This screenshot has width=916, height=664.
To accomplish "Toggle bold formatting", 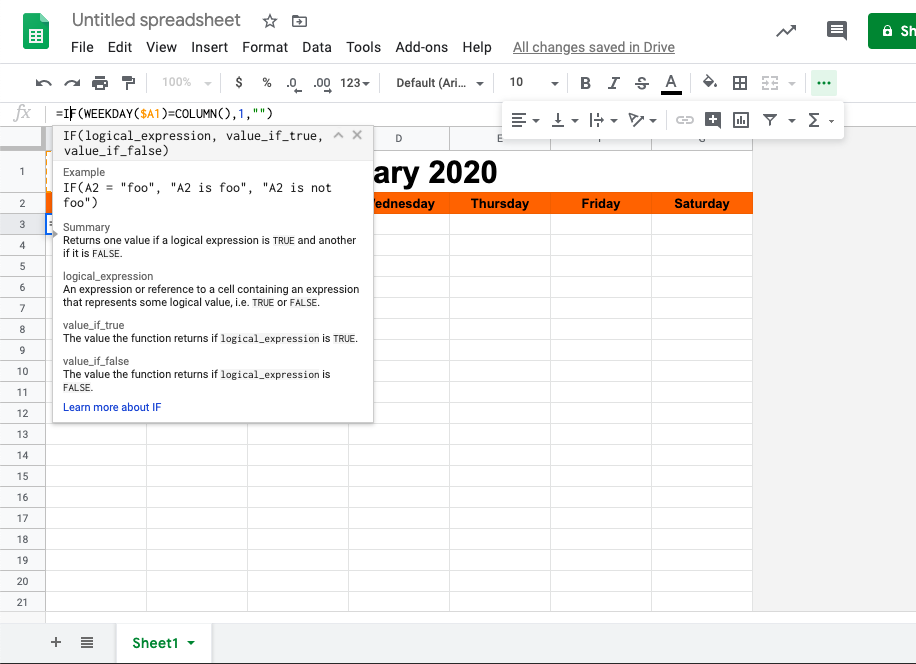I will (x=586, y=83).
